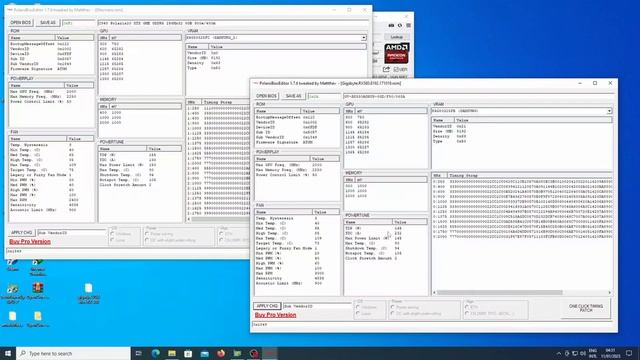Click OPEN BIOS in the back PolarisBiosEditor window
The image size is (640, 360).
[20, 22]
